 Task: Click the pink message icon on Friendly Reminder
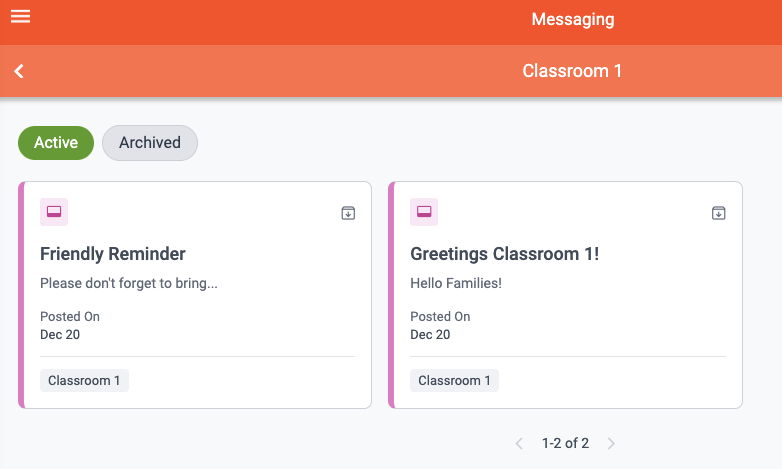click(x=54, y=212)
